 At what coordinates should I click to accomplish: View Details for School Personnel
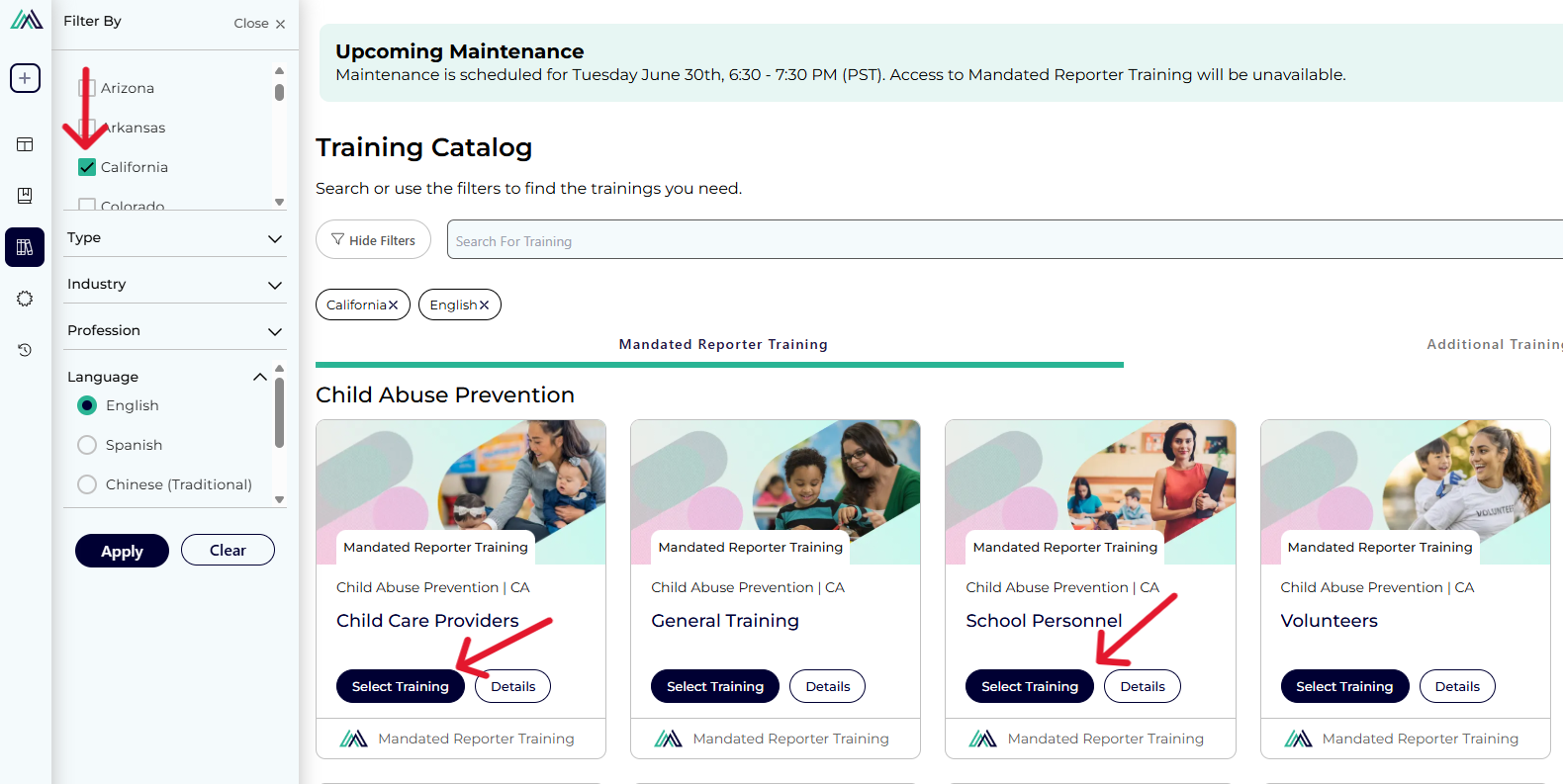coord(1143,686)
